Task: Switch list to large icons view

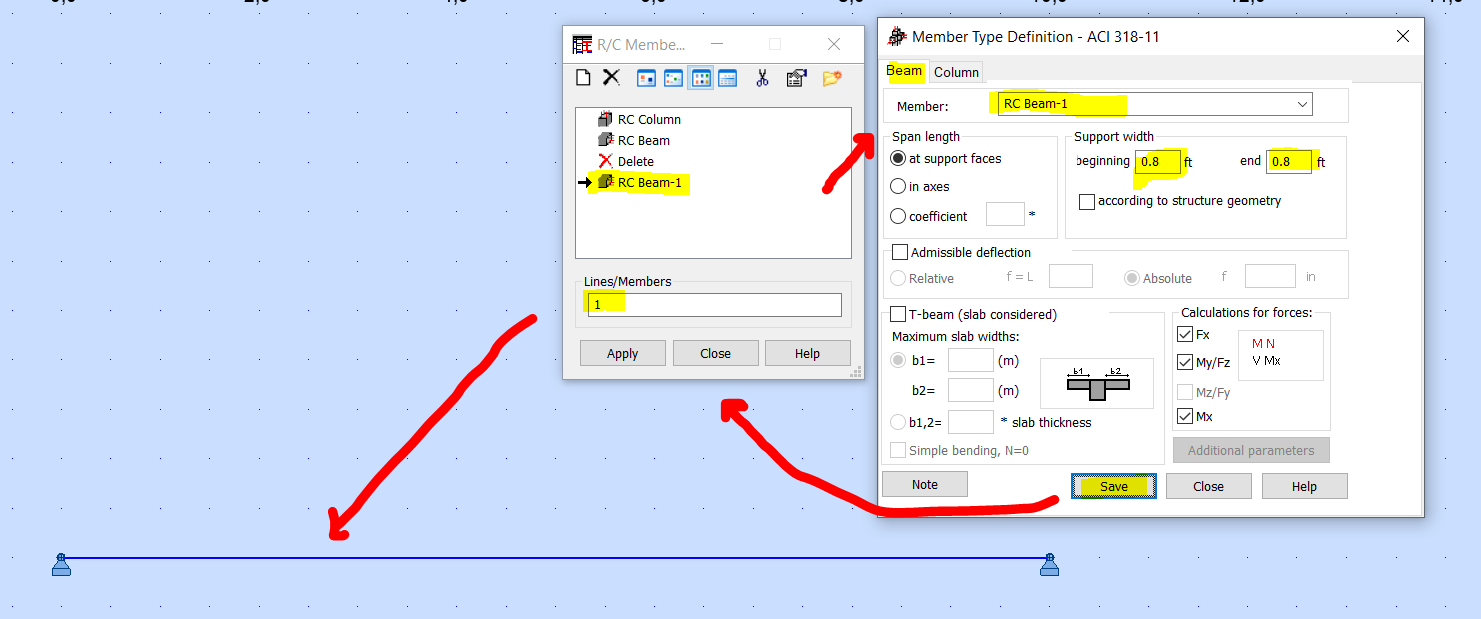Action: 646,78
